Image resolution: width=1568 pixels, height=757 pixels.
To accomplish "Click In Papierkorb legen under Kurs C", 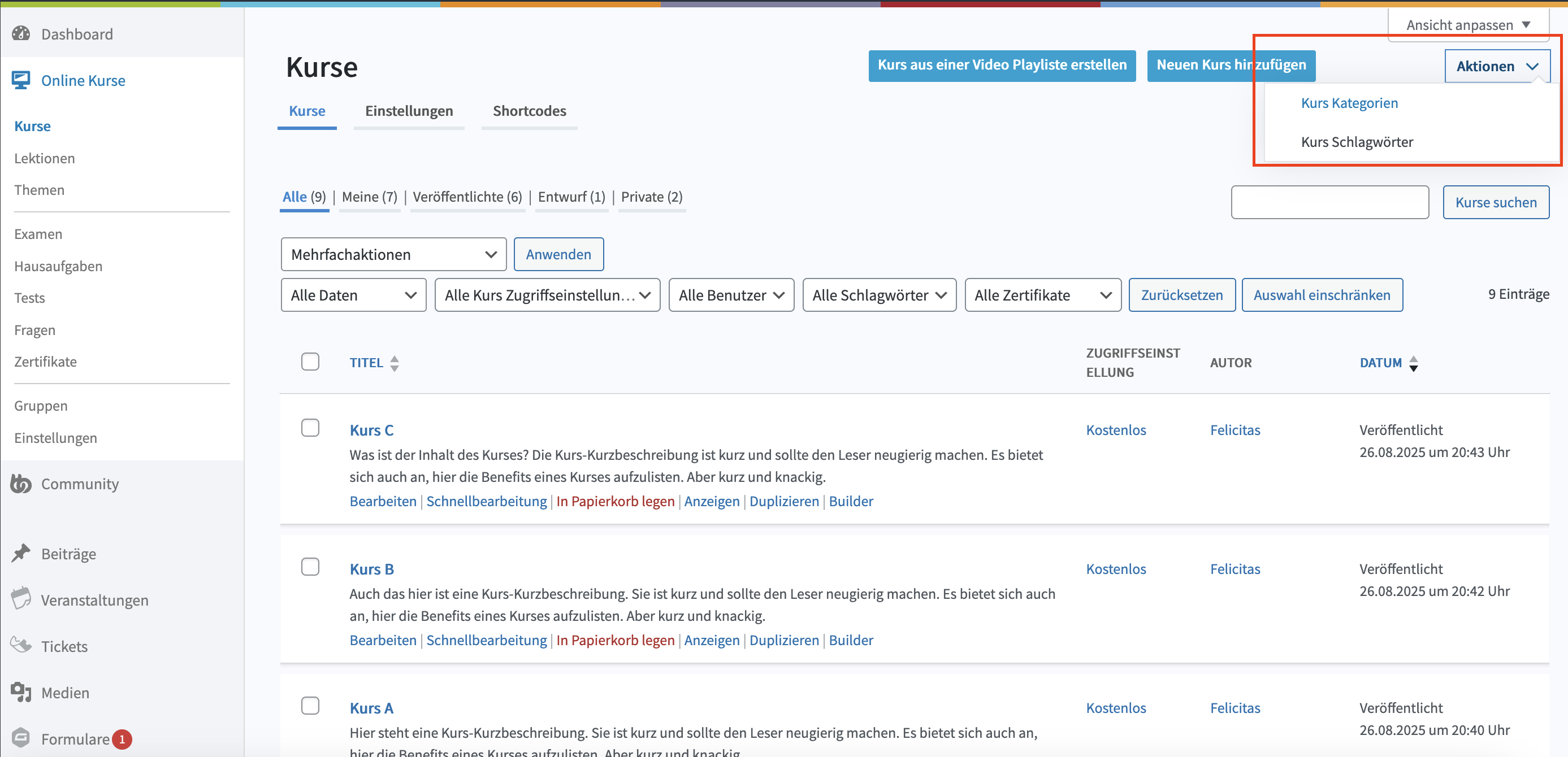I will (616, 501).
